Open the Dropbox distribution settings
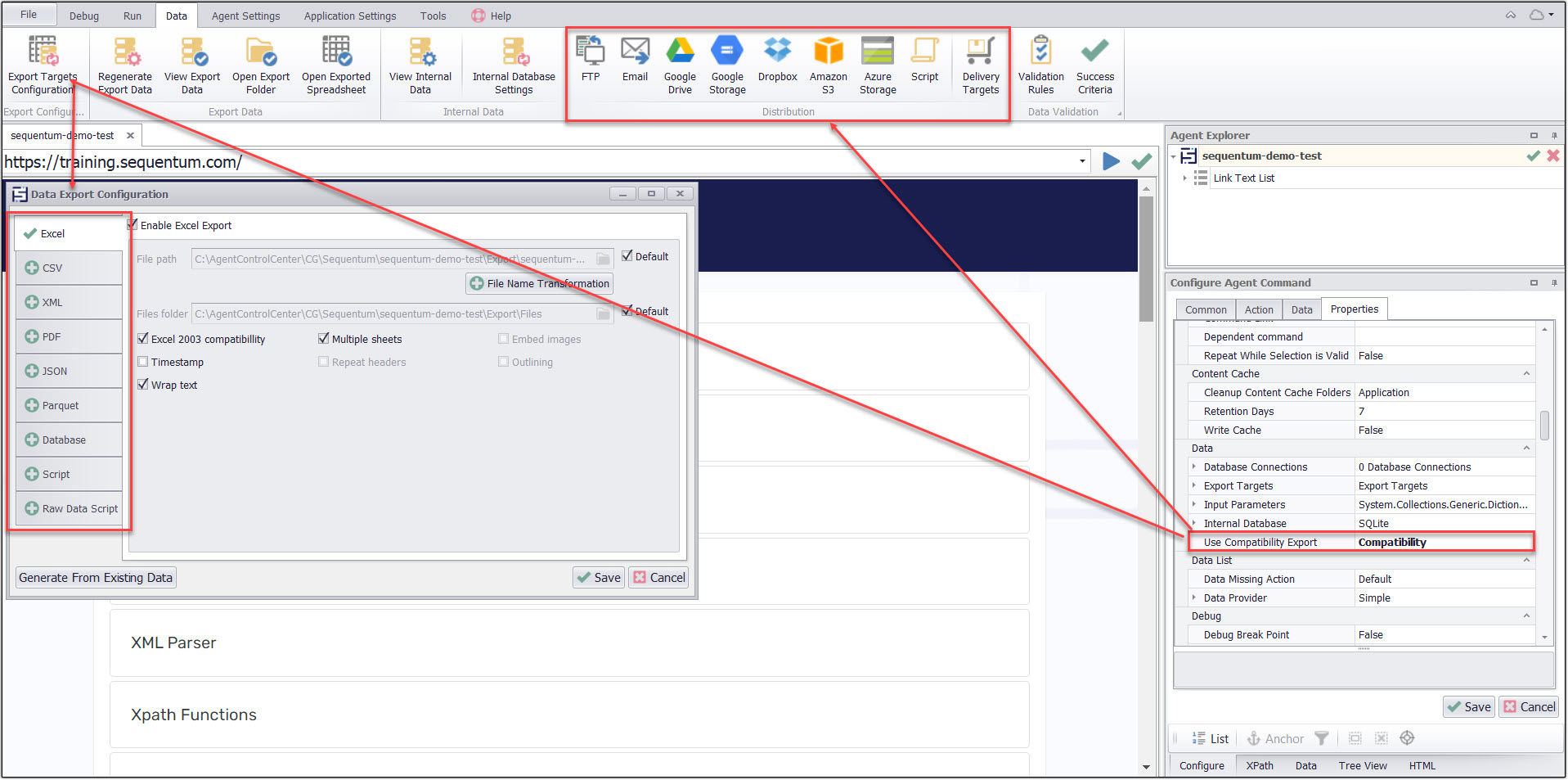This screenshot has height=780, width=1568. tap(776, 64)
